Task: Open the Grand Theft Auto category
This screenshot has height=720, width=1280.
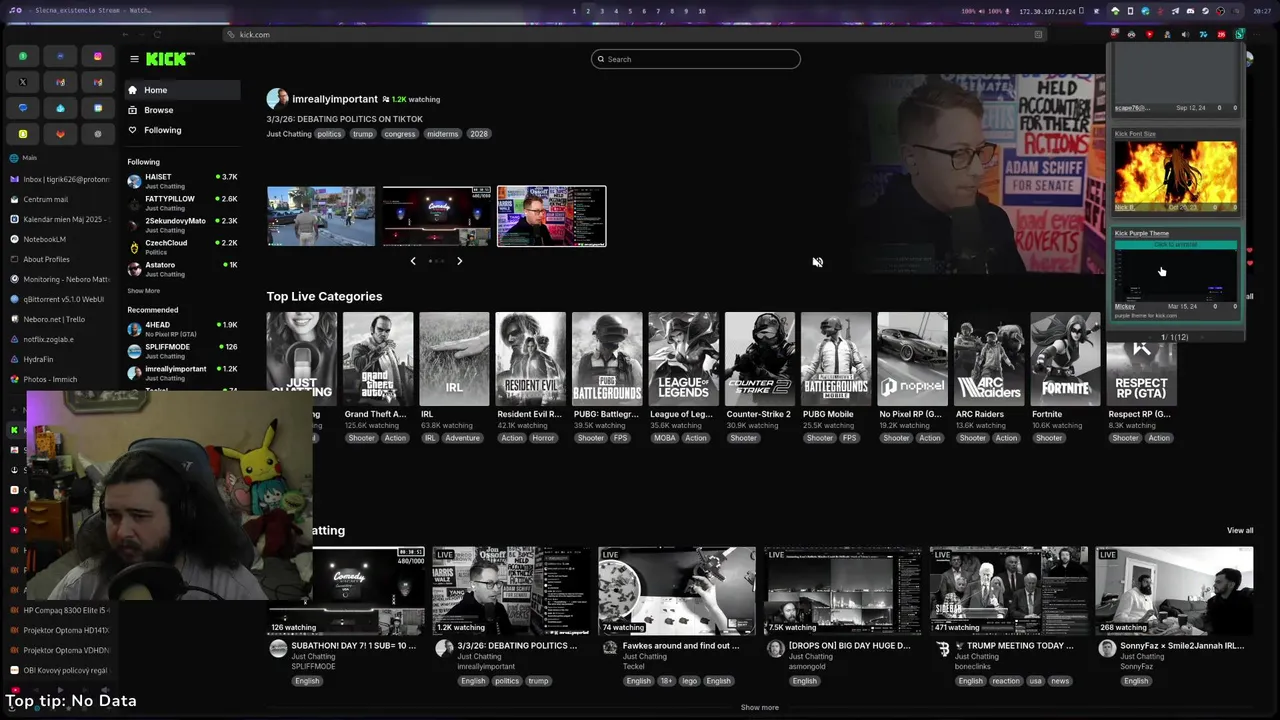Action: click(378, 358)
